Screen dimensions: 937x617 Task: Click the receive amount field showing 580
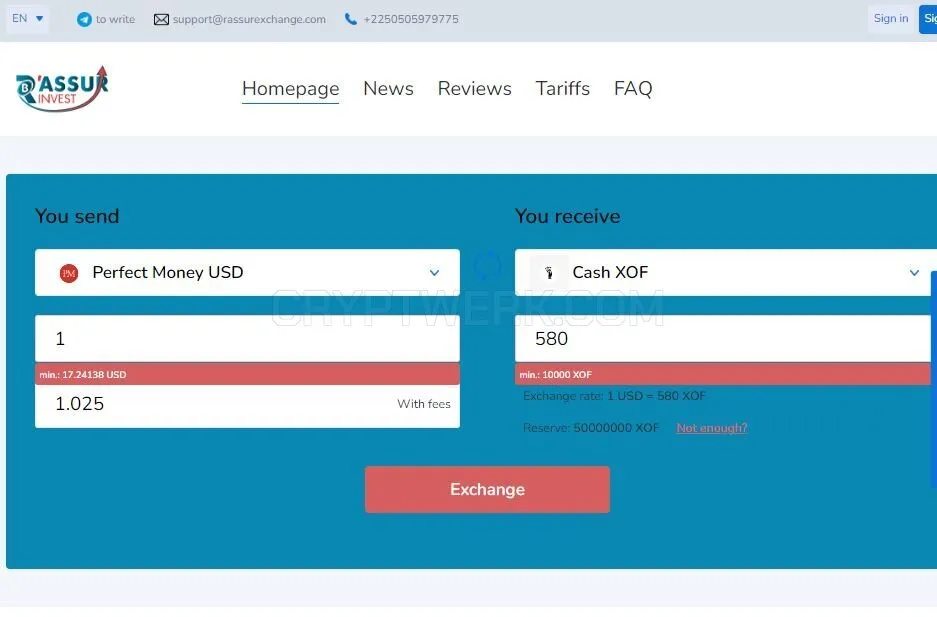pos(722,339)
